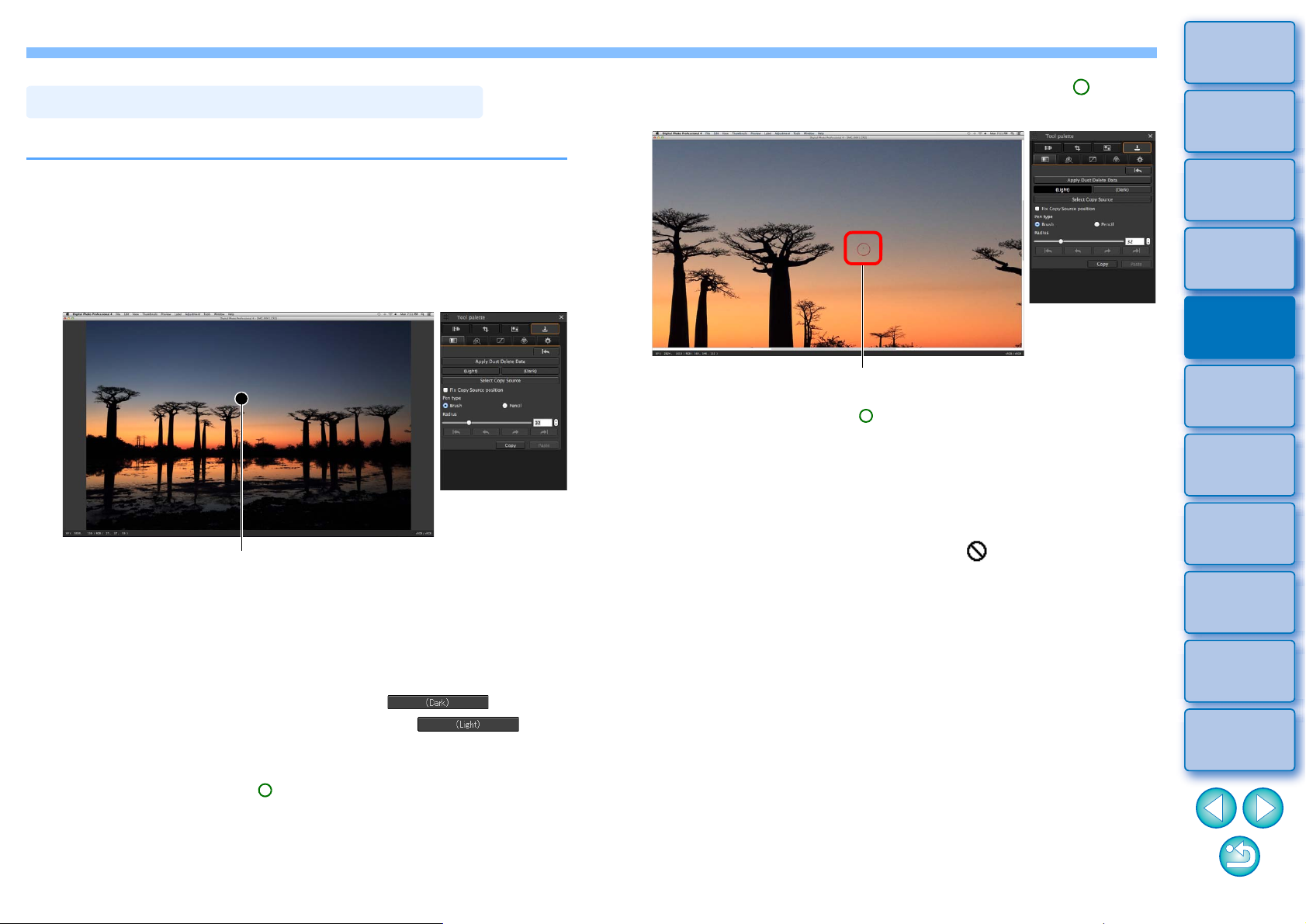The image size is (1306, 924).
Task: Click the Radius slider handle in the (Light)-highlighted palette
Action: coord(1061,241)
